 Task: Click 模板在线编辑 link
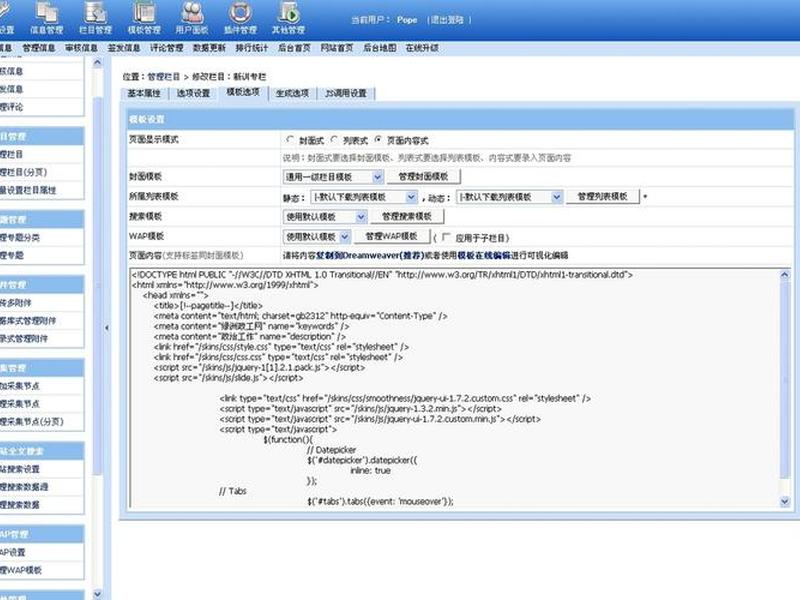click(x=484, y=255)
